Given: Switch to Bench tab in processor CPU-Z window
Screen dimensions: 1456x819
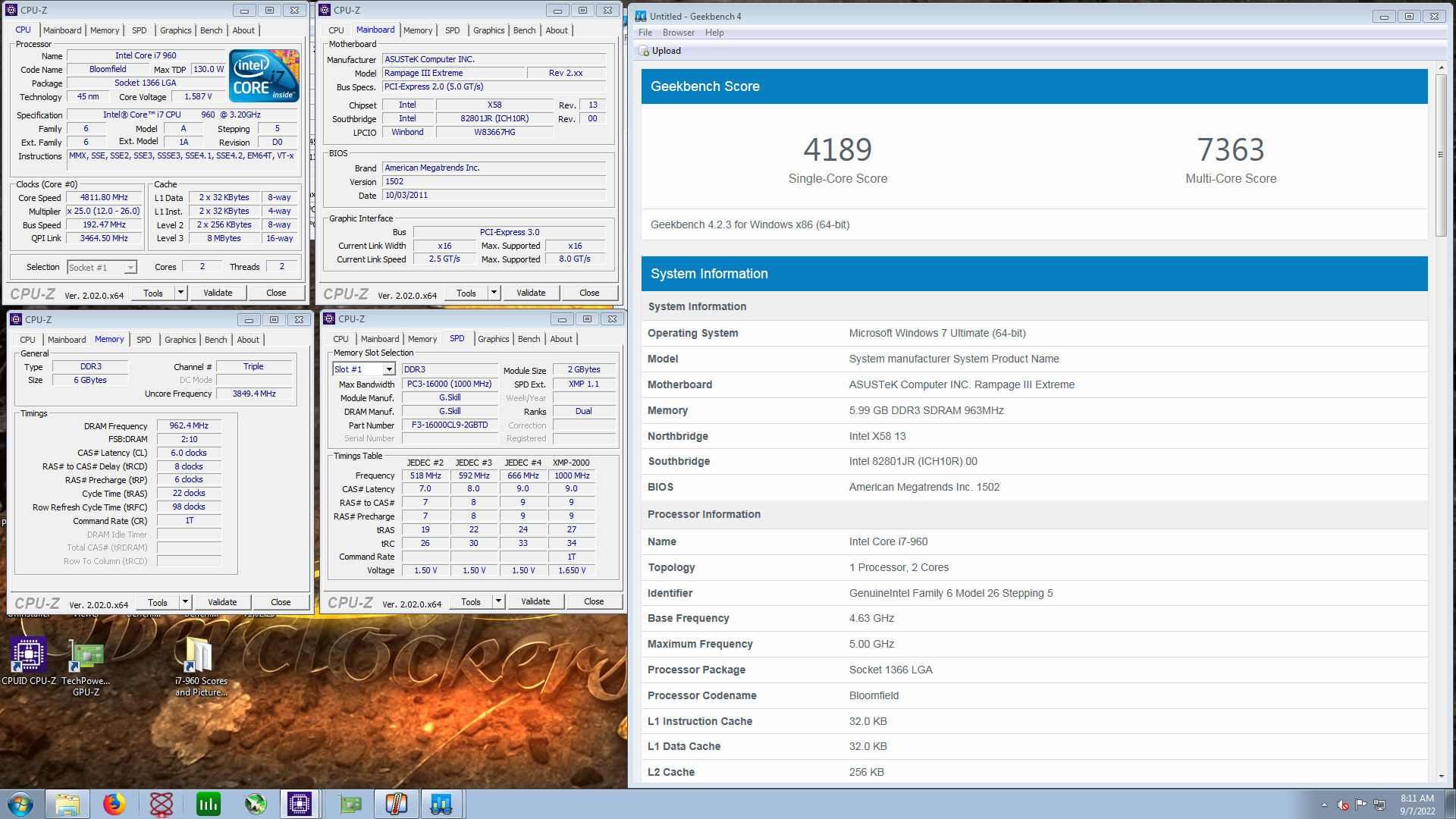Looking at the screenshot, I should point(212,30).
